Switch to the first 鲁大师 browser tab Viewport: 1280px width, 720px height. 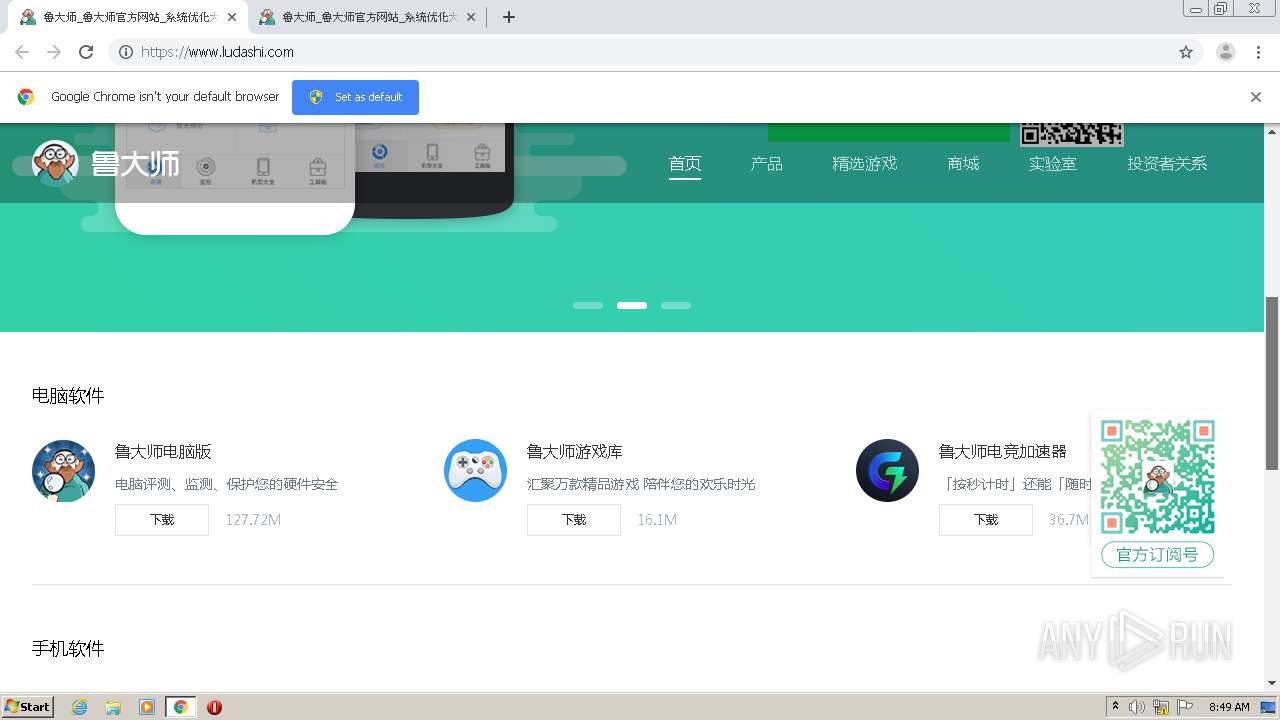pyautogui.click(x=127, y=17)
